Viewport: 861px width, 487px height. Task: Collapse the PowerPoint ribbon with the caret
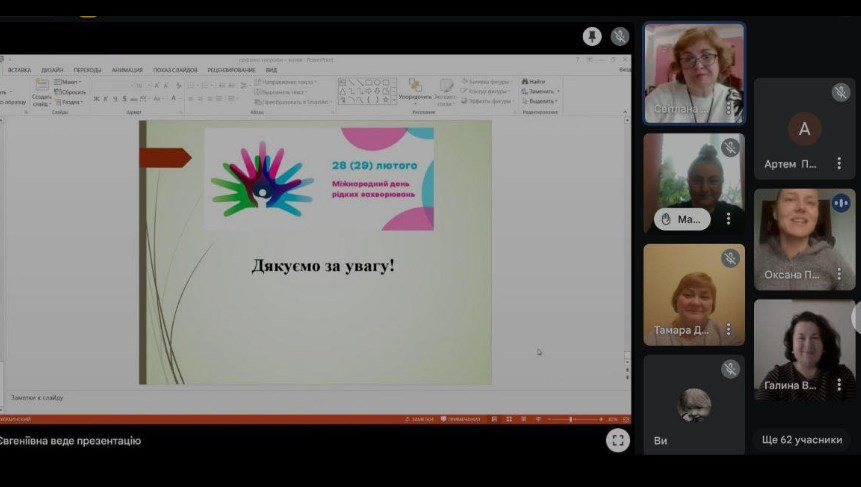tap(625, 112)
